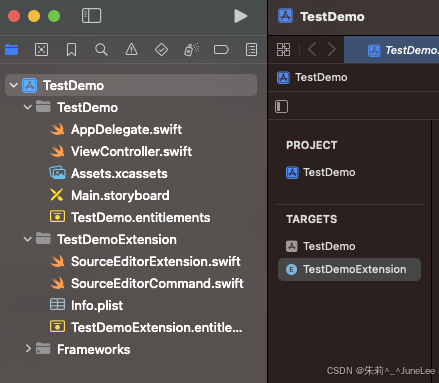This screenshot has width=439, height=383.
Task: Select TestDemo under PROJECT
Action: (321, 172)
